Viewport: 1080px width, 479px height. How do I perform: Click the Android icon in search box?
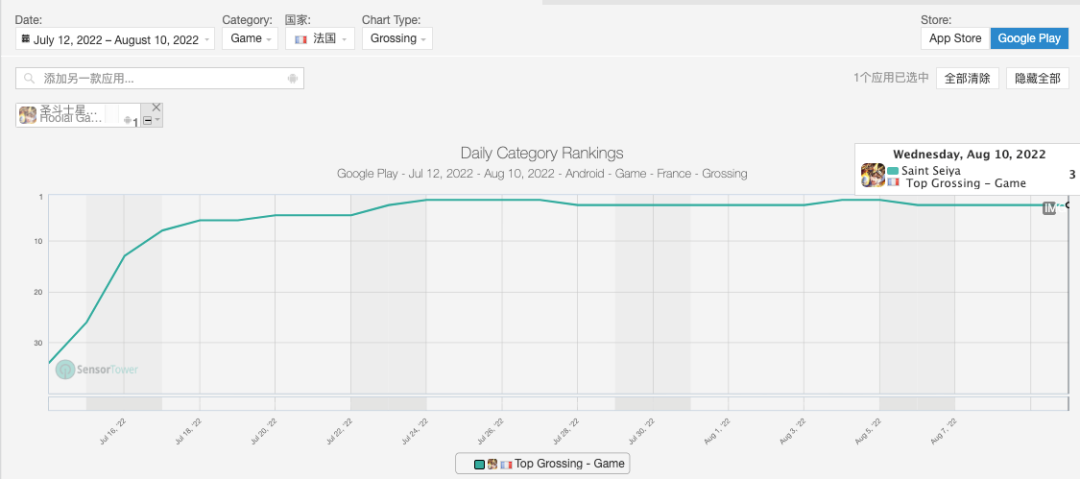293,79
